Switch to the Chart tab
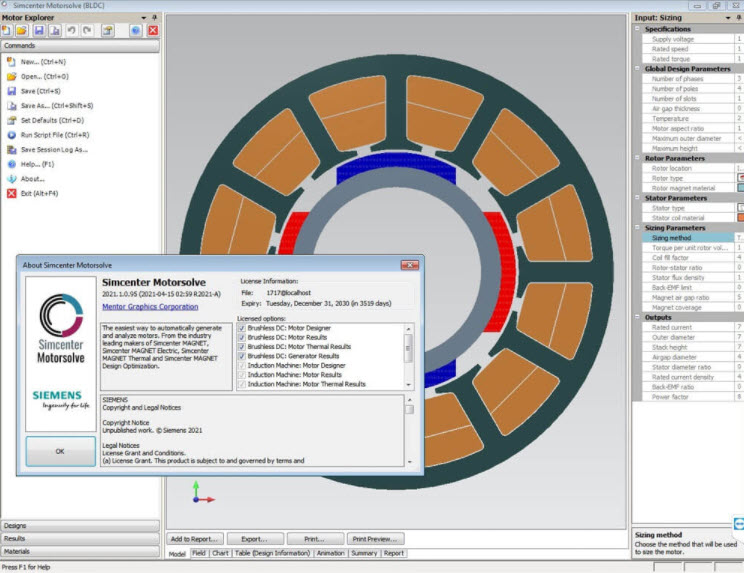 pyautogui.click(x=220, y=553)
